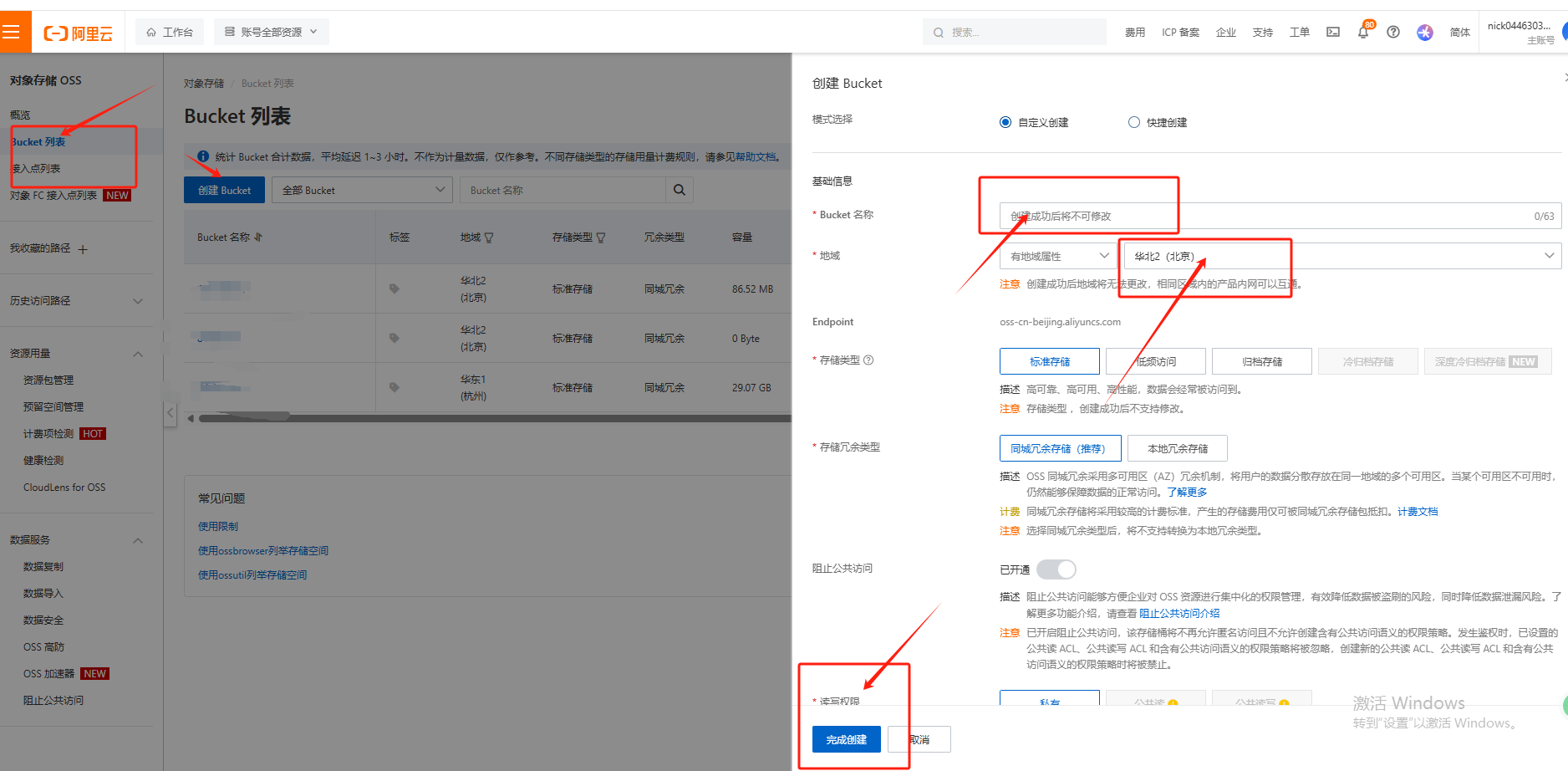Click the Create Bucket button
Viewport: 1568px width, 771px height.
[x=224, y=190]
